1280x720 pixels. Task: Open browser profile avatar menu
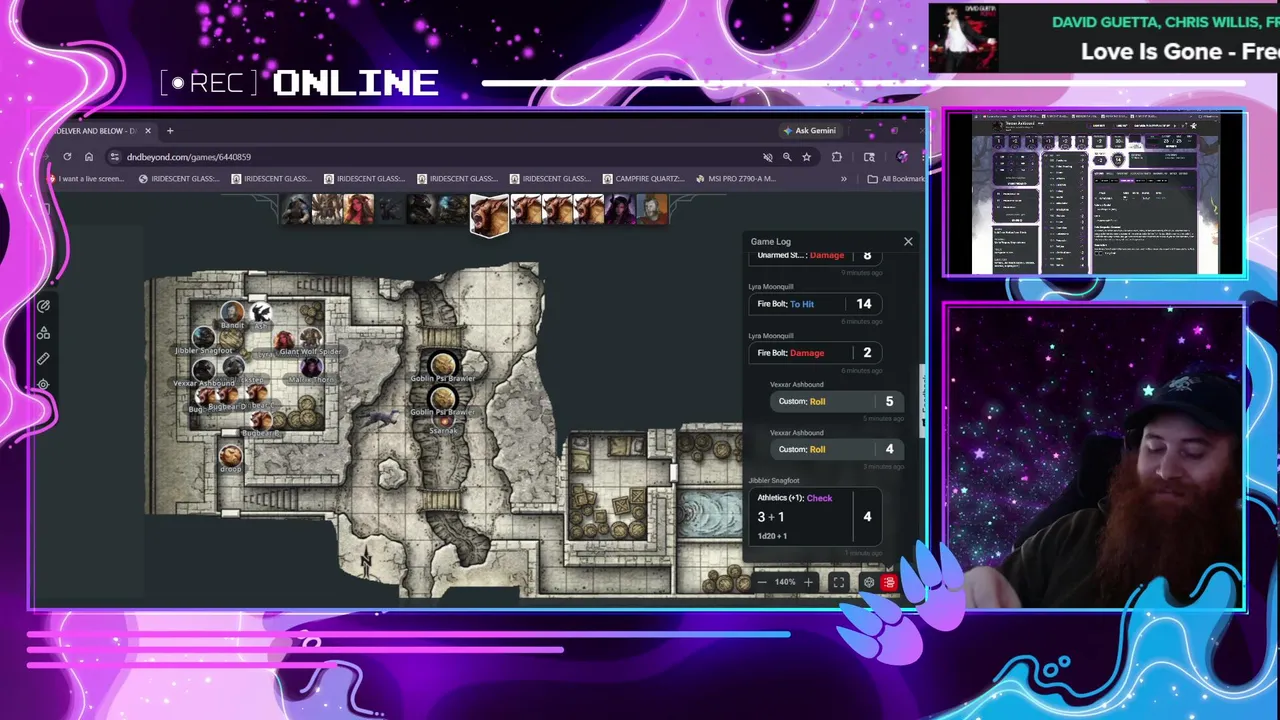tap(903, 157)
